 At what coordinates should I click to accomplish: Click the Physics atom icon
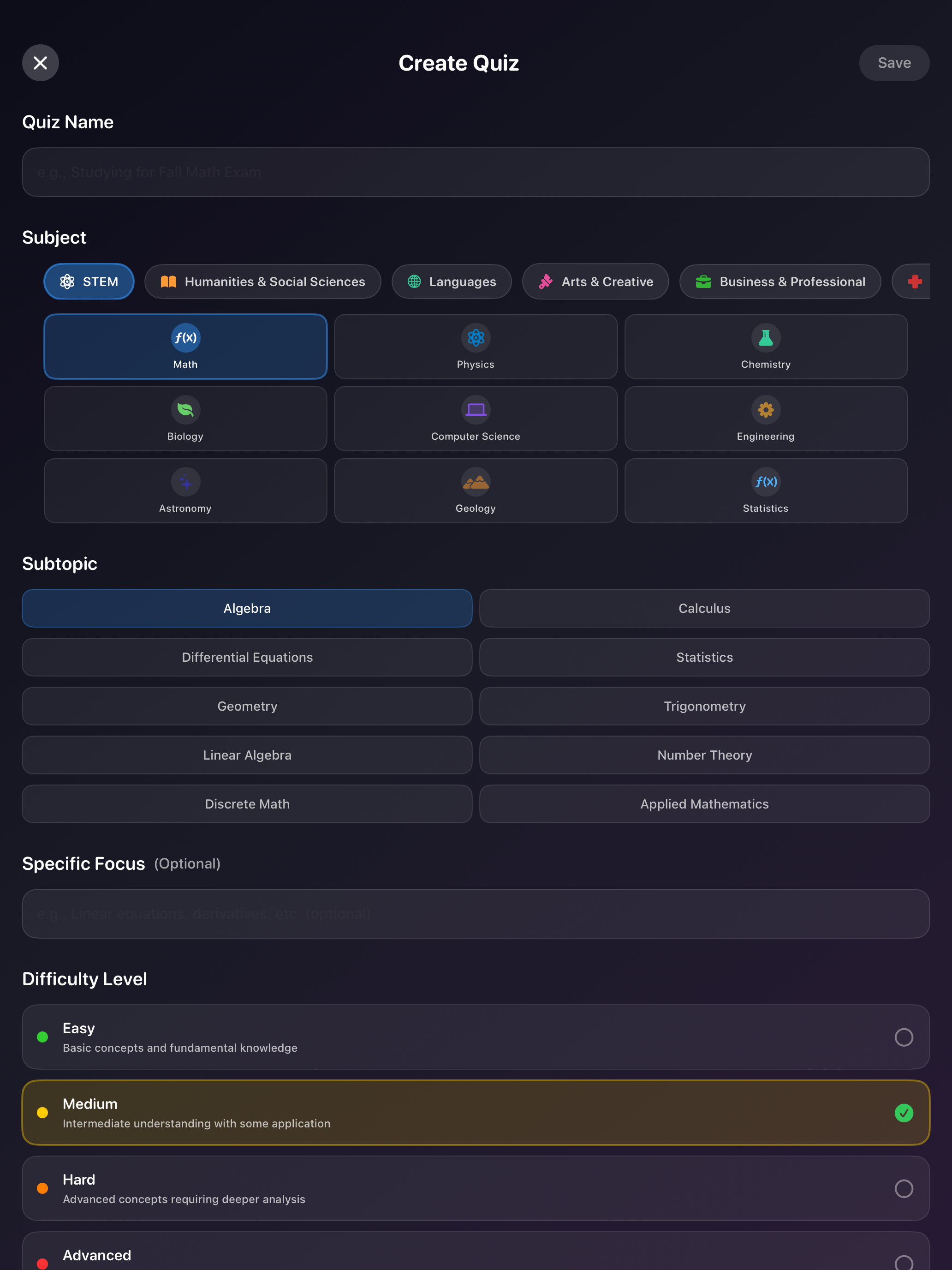476,338
